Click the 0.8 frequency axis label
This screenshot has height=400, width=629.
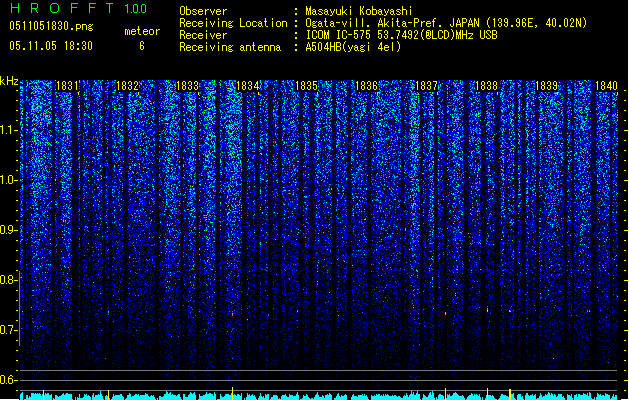coord(9,280)
